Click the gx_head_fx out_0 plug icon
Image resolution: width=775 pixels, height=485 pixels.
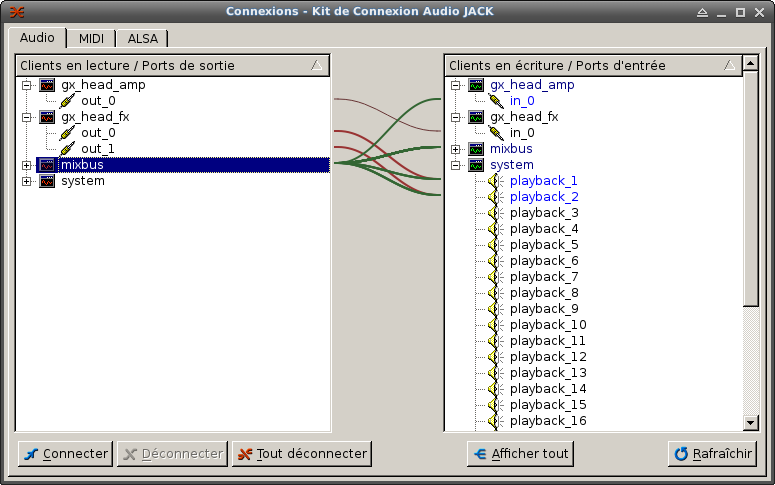pos(67,133)
